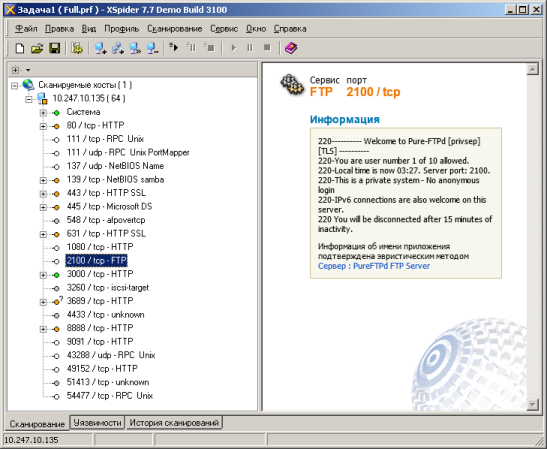Switch to the История сканирований tab
Screen dimensions: 547x449
point(174,423)
